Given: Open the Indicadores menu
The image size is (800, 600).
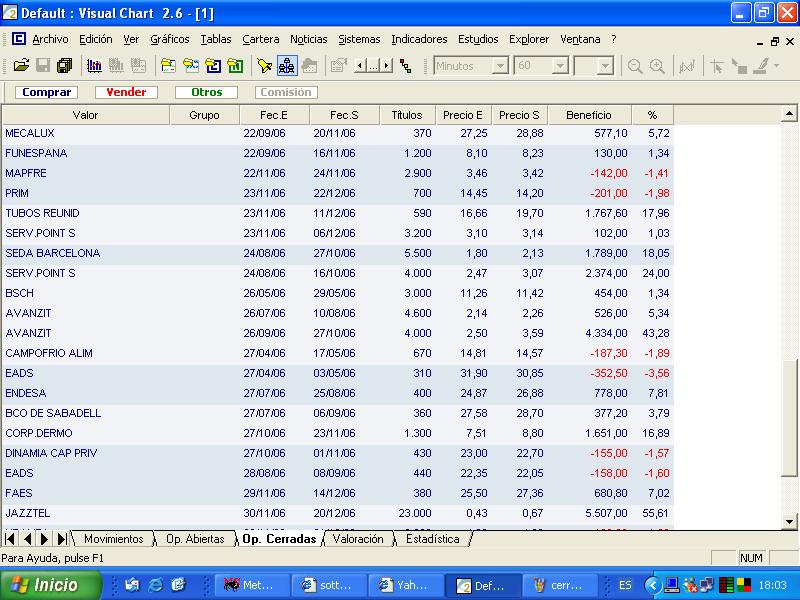Looking at the screenshot, I should 419,39.
